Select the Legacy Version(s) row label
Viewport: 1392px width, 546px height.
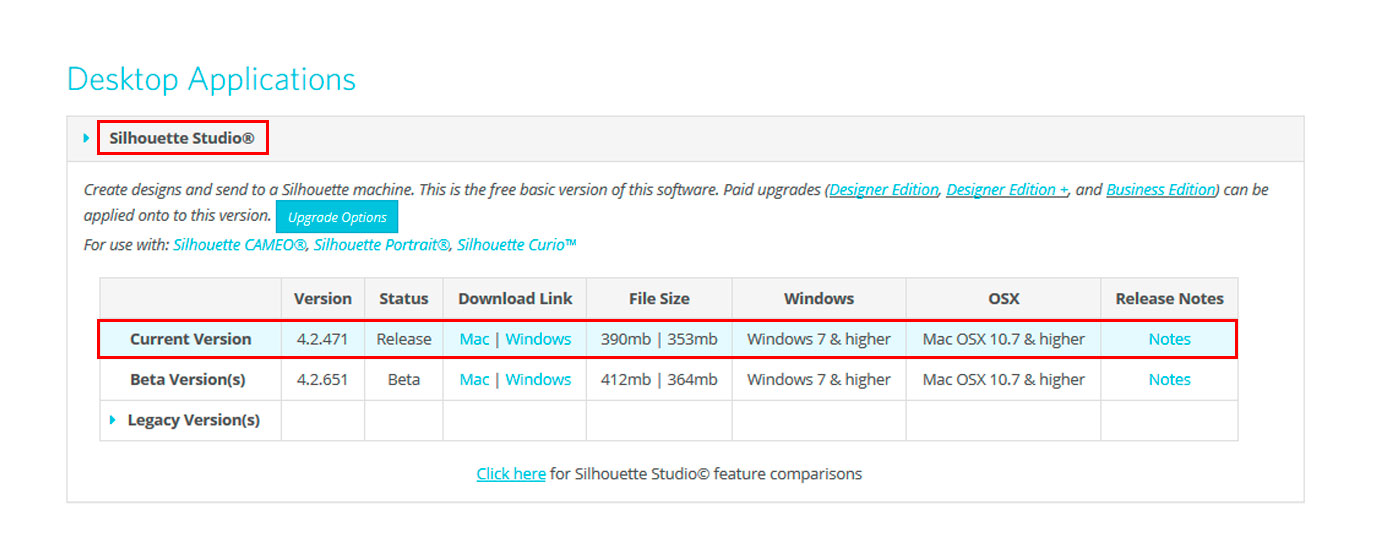[x=193, y=420]
